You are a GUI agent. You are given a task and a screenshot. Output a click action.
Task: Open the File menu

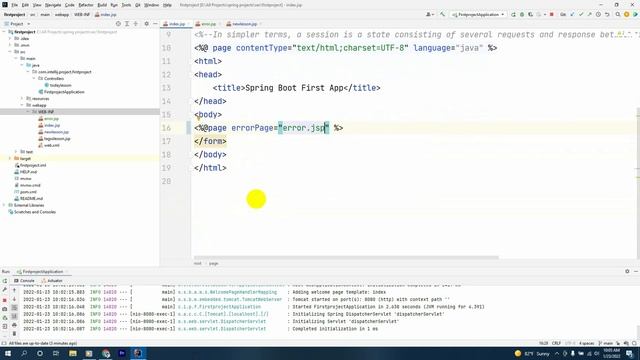(14, 5)
